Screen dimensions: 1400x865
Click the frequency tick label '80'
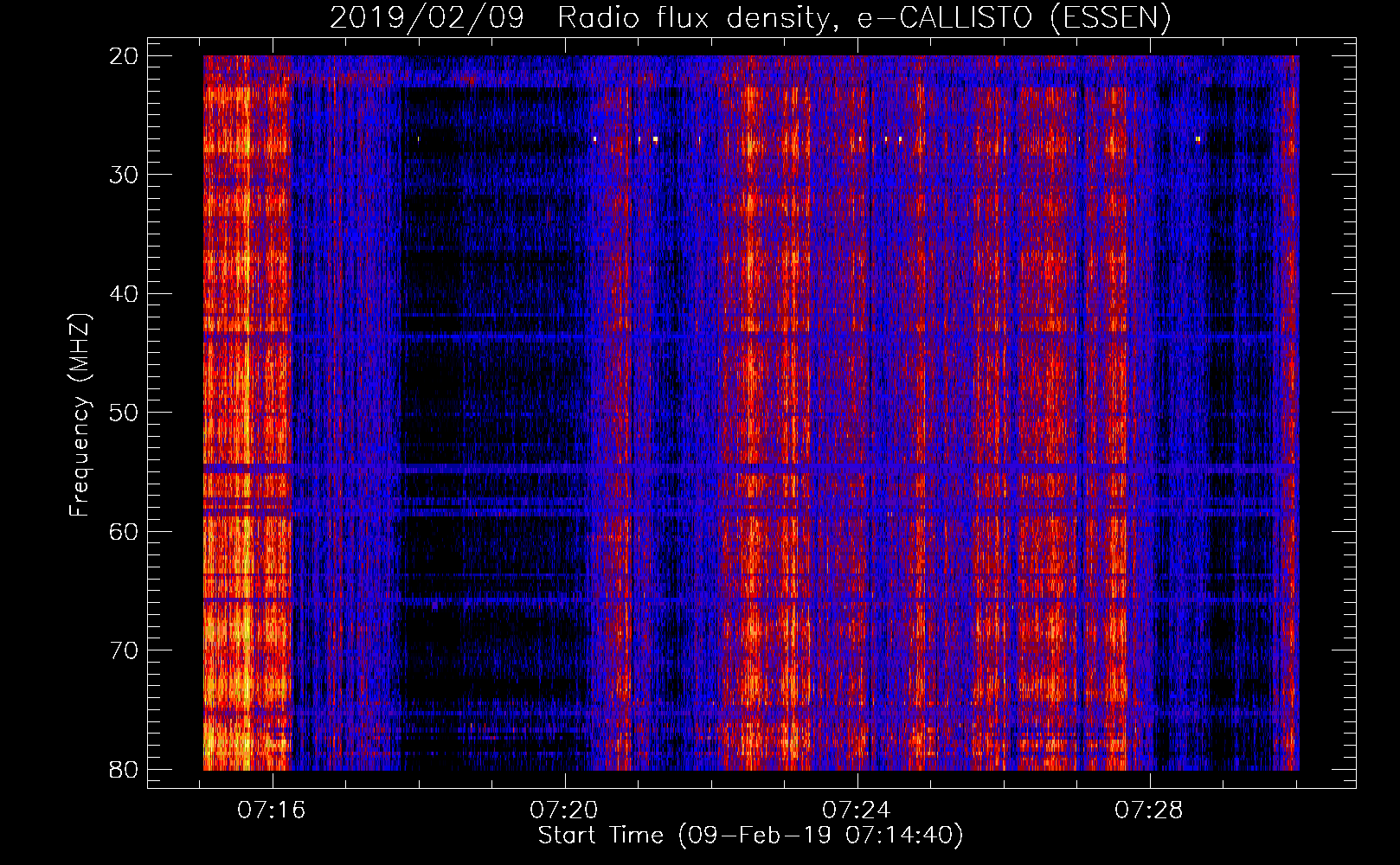pos(124,769)
